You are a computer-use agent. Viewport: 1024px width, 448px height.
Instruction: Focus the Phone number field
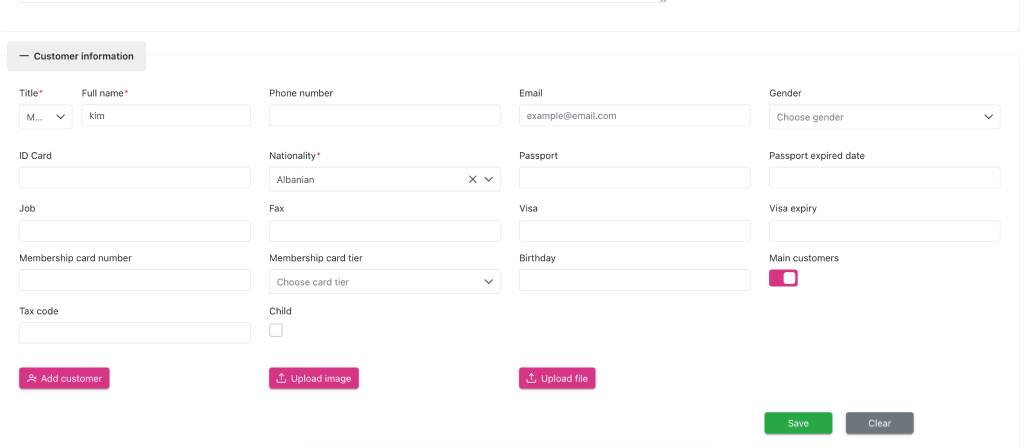[384, 116]
